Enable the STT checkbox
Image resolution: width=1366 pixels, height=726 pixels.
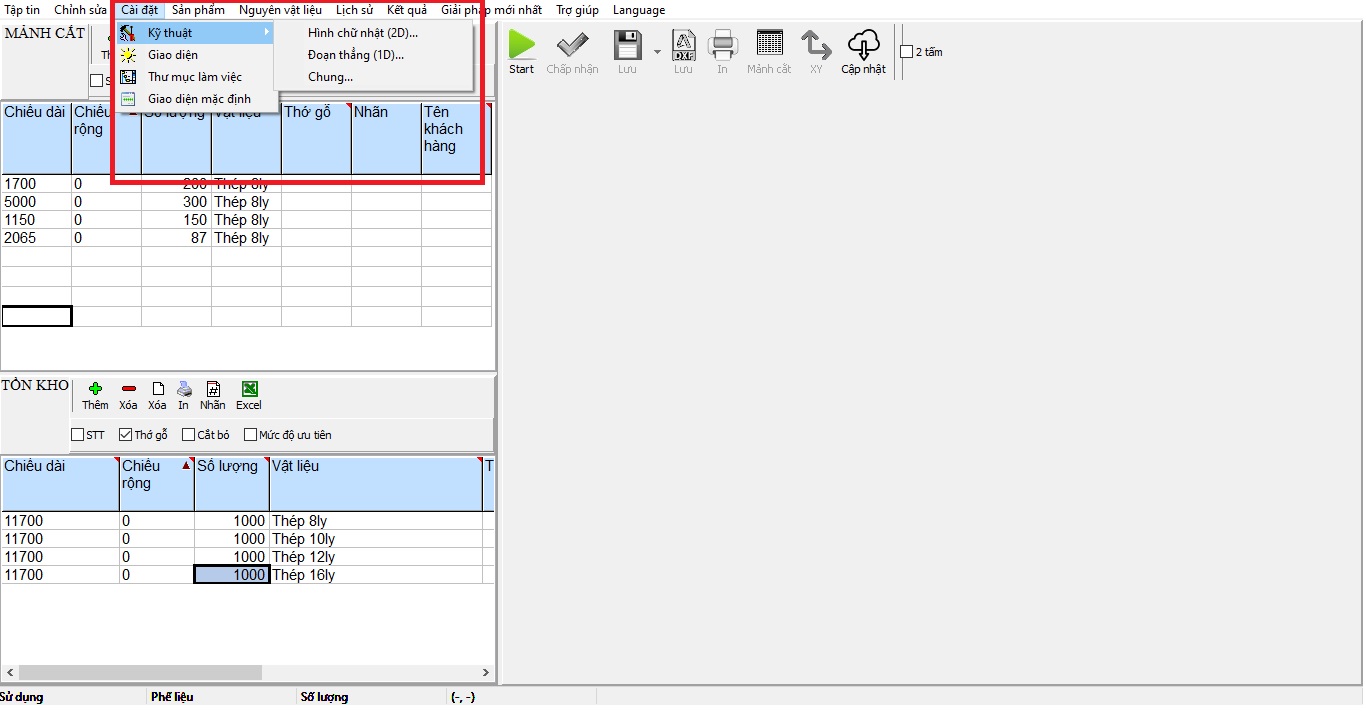(x=78, y=435)
